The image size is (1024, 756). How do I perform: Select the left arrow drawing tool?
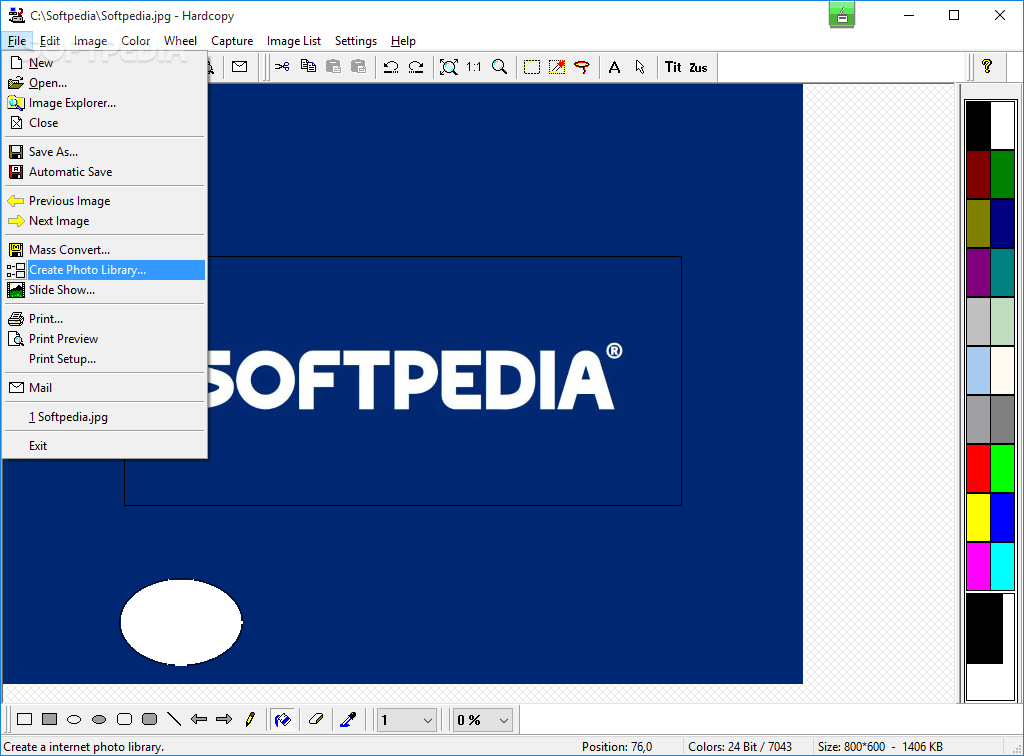coord(199,719)
